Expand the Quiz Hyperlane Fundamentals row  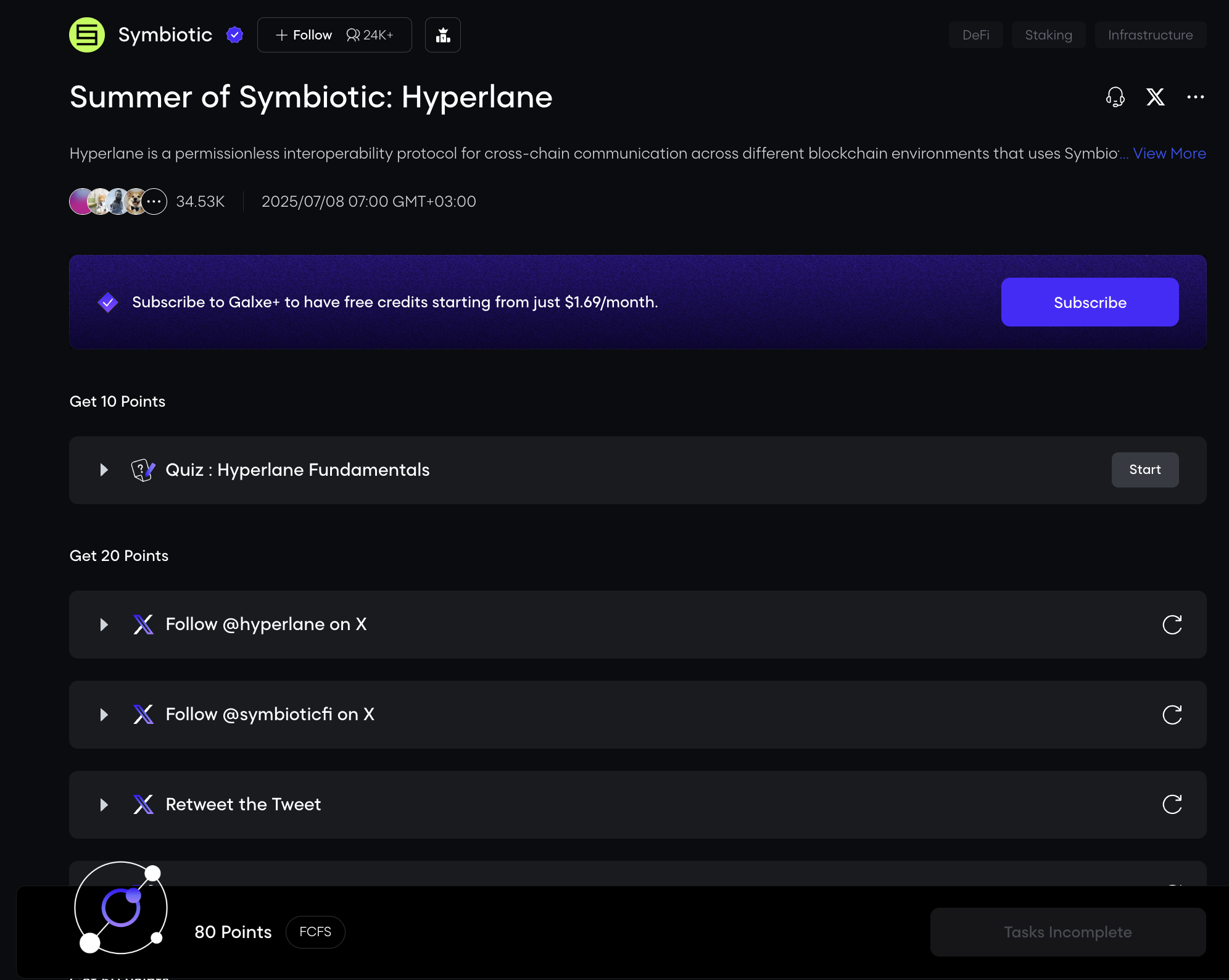tap(104, 470)
